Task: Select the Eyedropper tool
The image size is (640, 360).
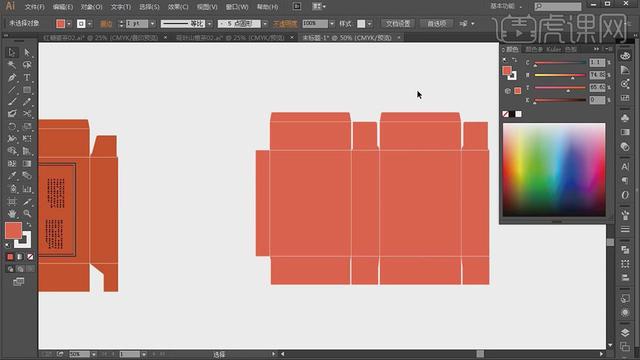Action: tap(12, 176)
